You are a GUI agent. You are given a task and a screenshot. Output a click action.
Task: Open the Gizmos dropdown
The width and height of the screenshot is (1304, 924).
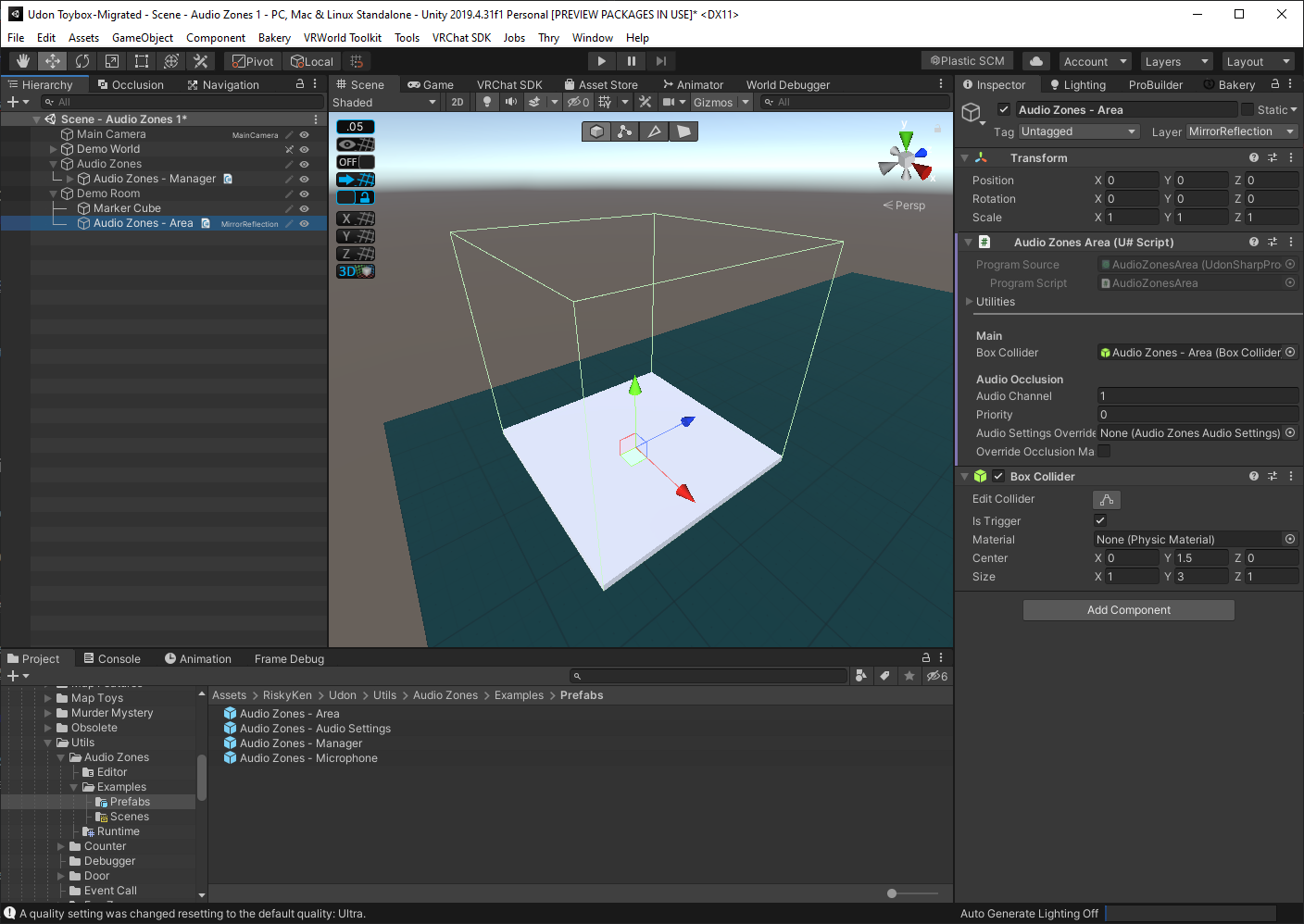tap(721, 102)
